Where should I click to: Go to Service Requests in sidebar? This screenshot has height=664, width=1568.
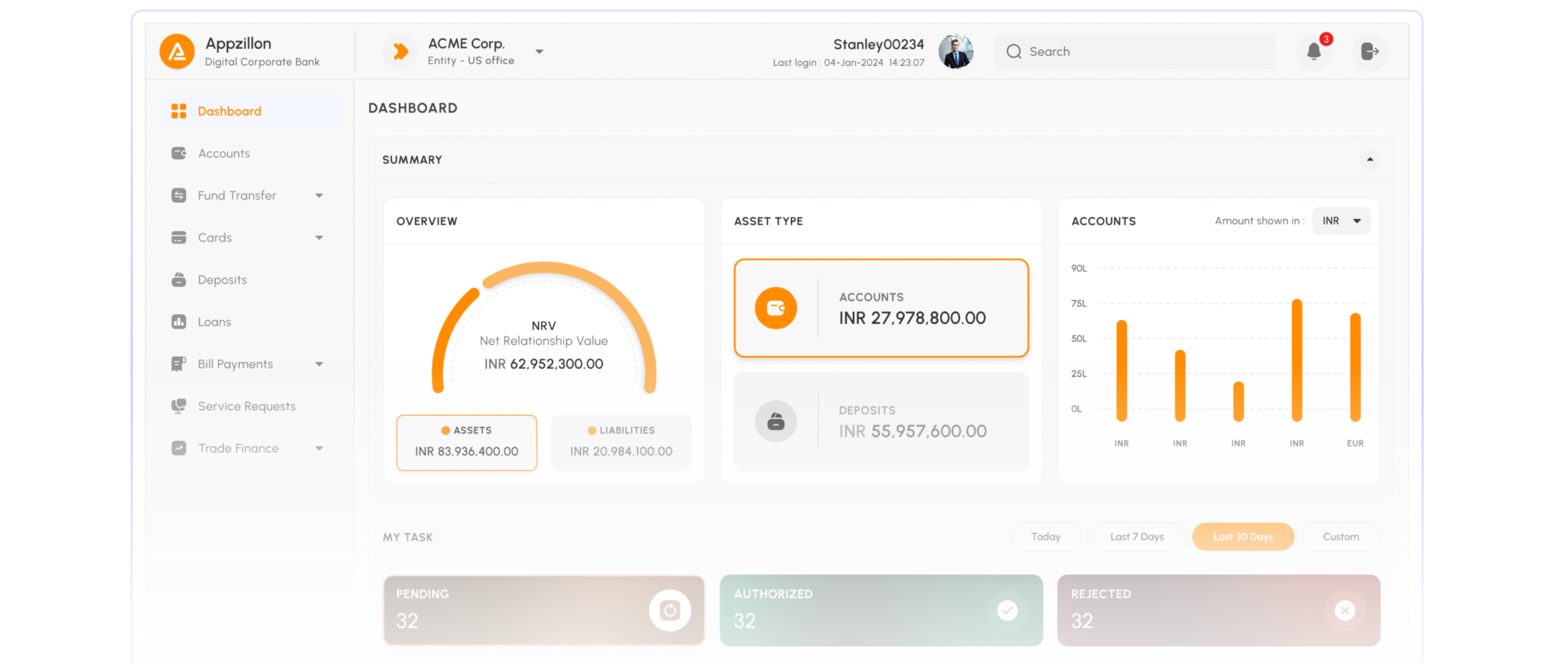[247, 406]
